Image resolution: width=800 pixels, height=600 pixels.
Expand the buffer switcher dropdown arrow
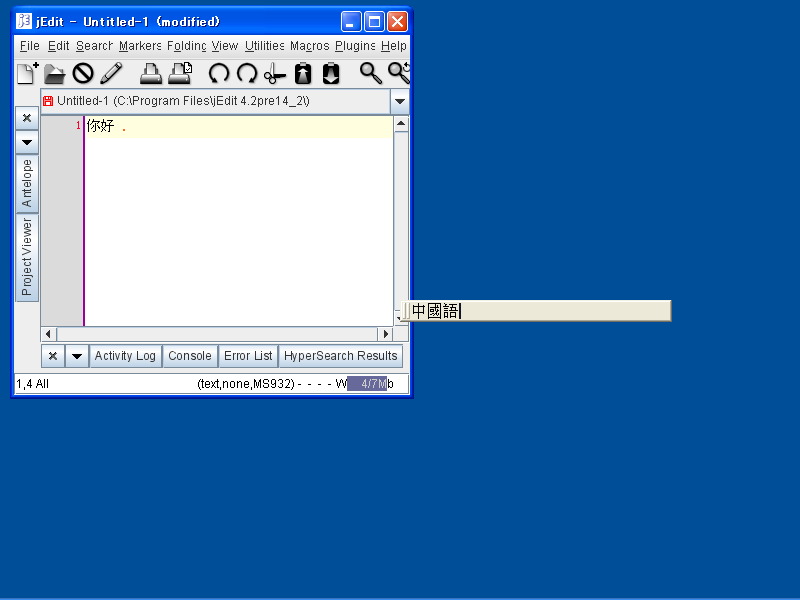(x=400, y=101)
